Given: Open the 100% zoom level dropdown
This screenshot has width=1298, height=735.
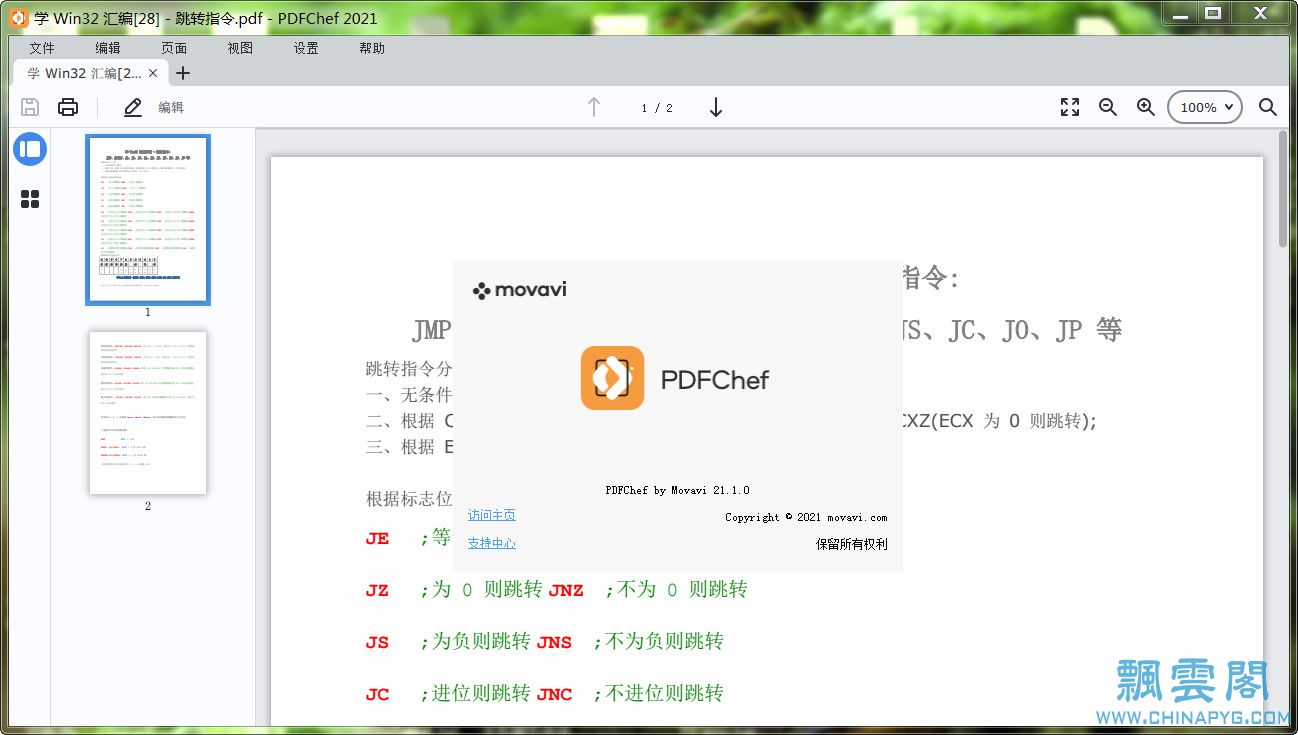Looking at the screenshot, I should pos(1204,107).
